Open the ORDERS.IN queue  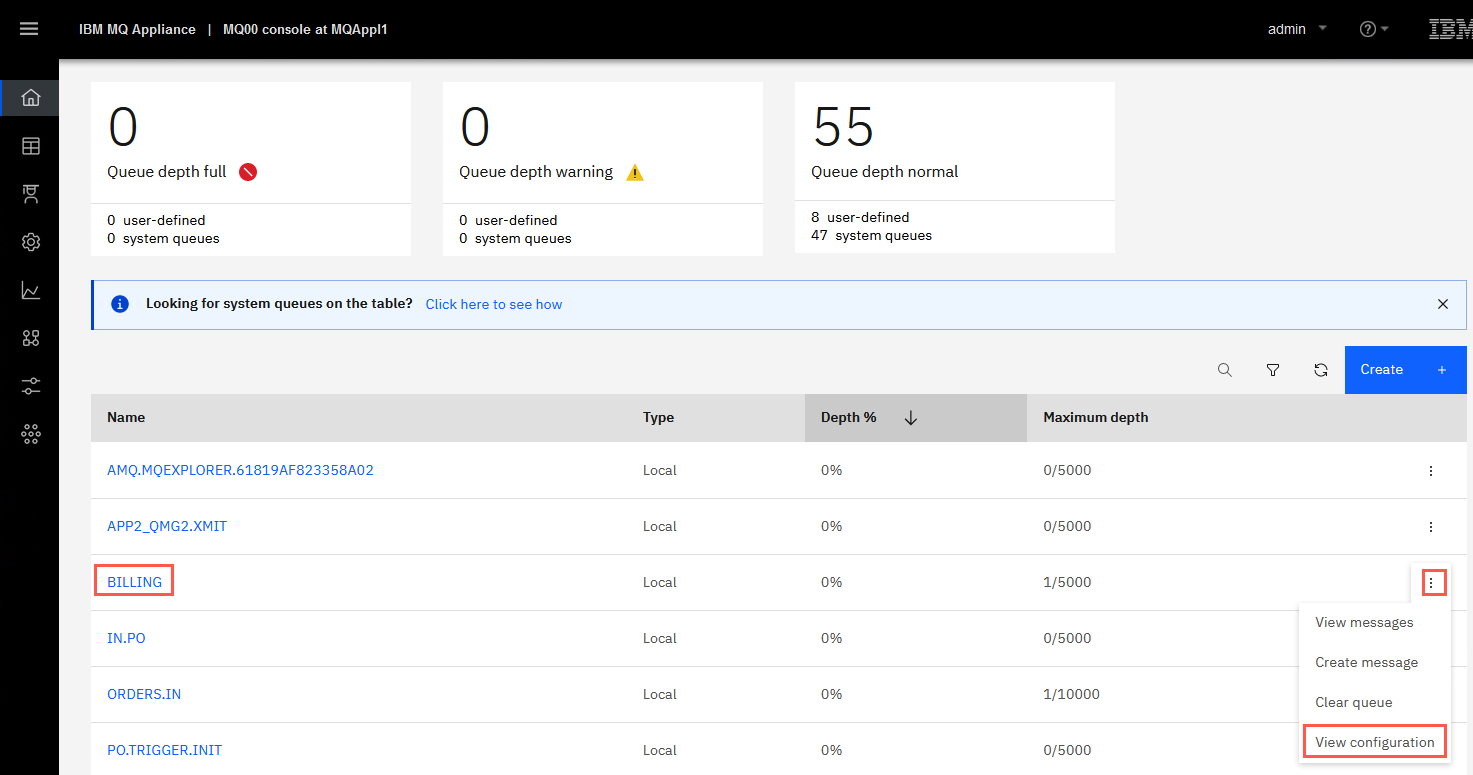(x=144, y=694)
